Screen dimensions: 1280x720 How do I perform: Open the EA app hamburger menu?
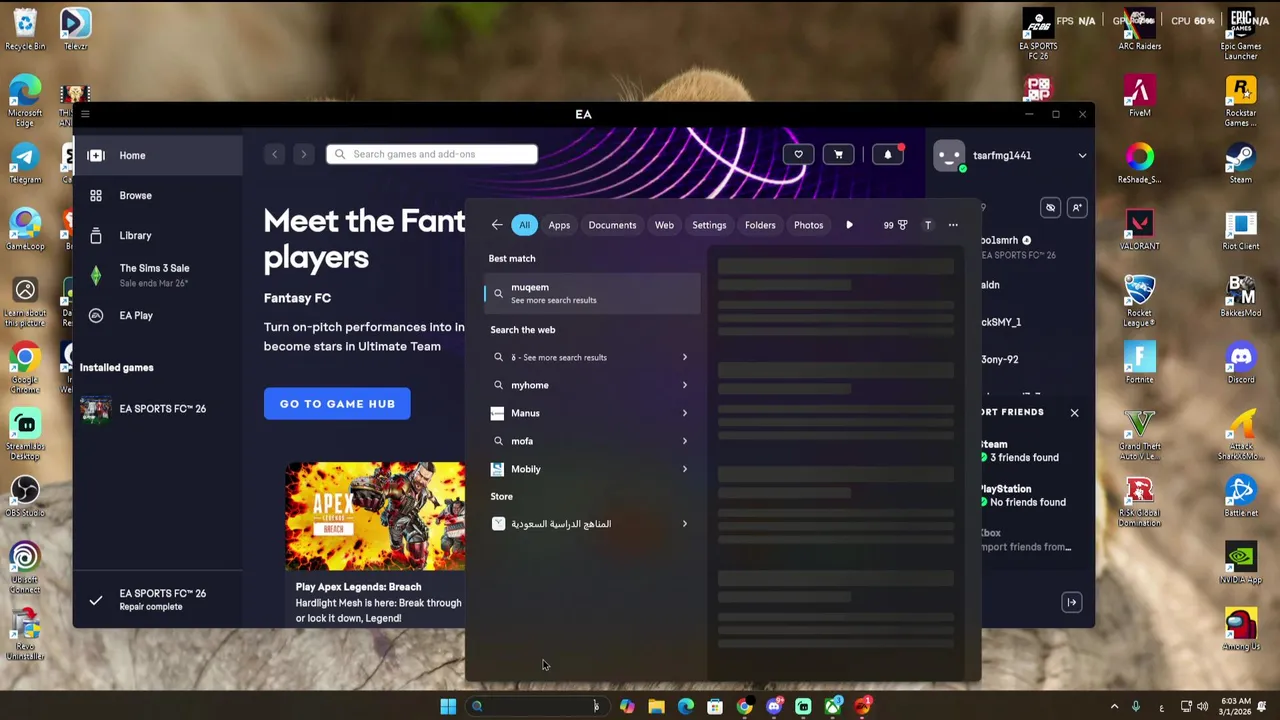click(x=85, y=114)
